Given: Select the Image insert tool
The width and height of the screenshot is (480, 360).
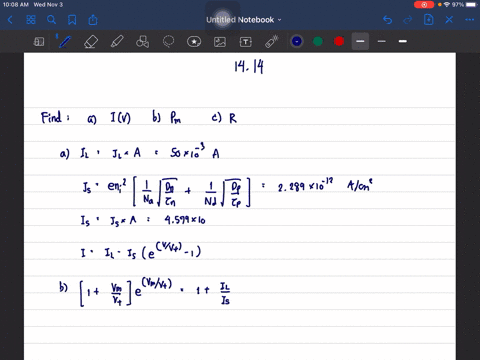Looking at the screenshot, I should tap(220, 42).
